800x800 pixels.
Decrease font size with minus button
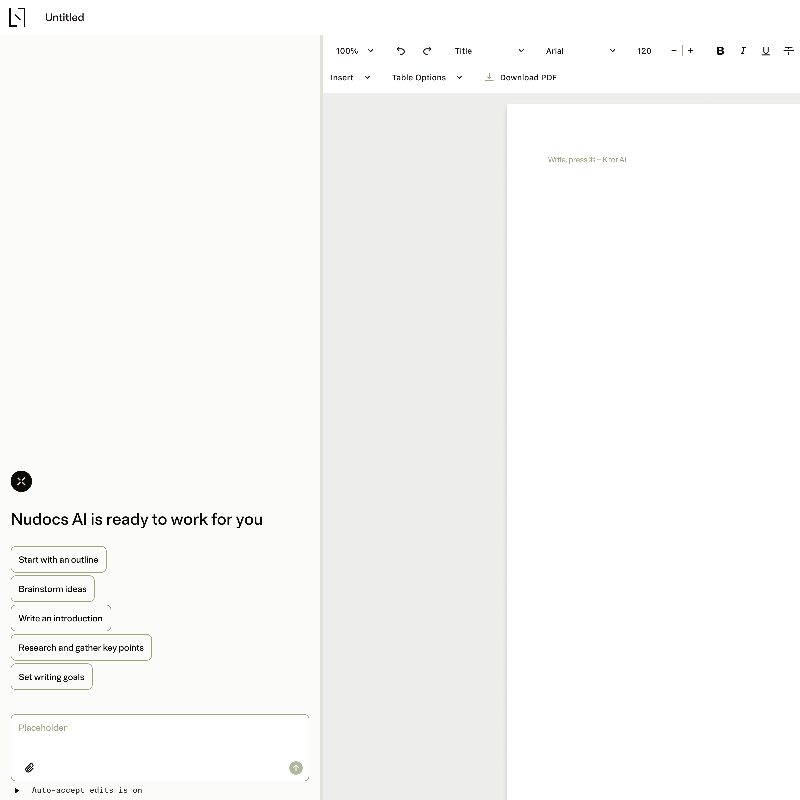click(x=673, y=51)
